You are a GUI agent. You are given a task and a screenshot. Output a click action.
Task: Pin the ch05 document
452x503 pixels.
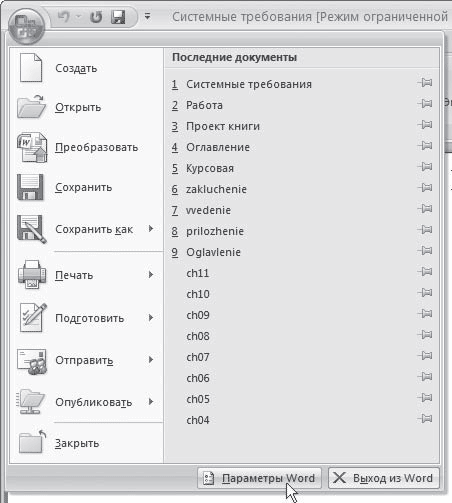click(x=425, y=397)
